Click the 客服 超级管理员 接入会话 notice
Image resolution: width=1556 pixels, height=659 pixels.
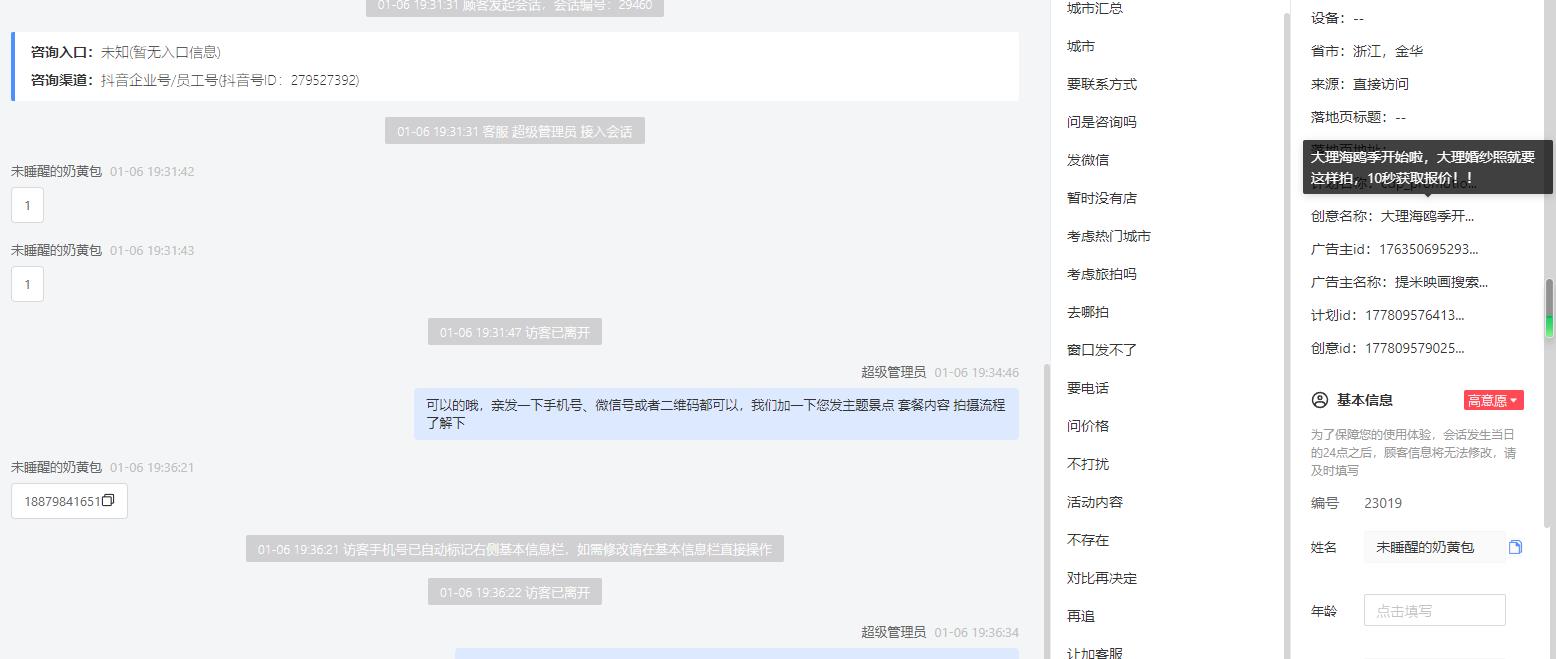pos(515,131)
